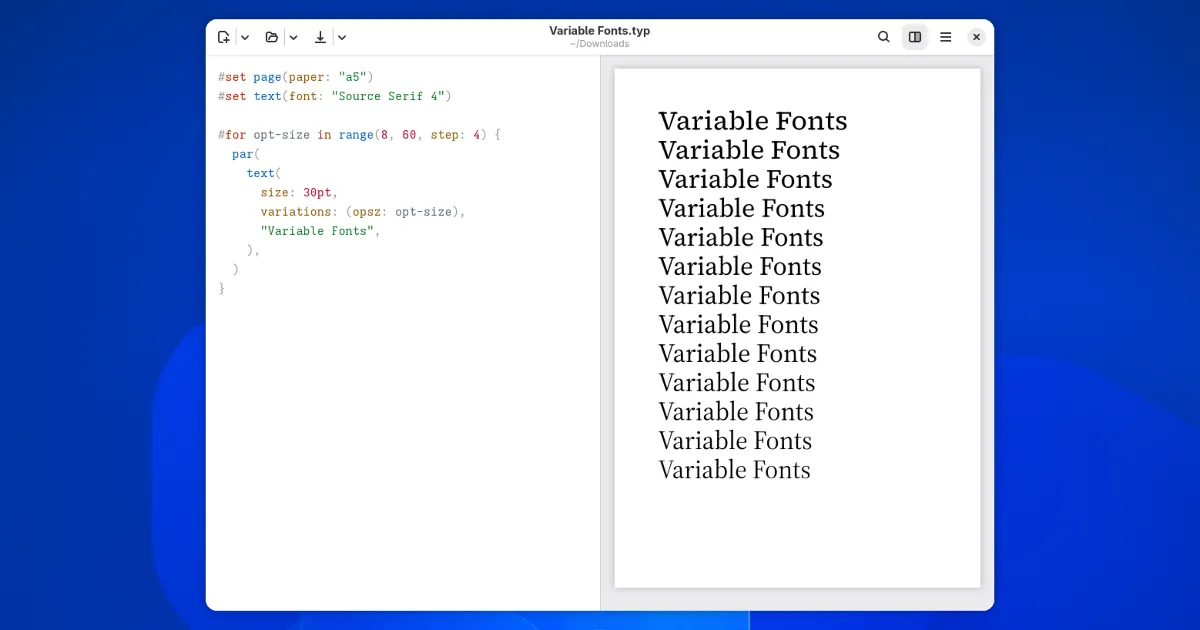Click the open file folder icon
Screen dimensions: 1200x630
[272, 37]
